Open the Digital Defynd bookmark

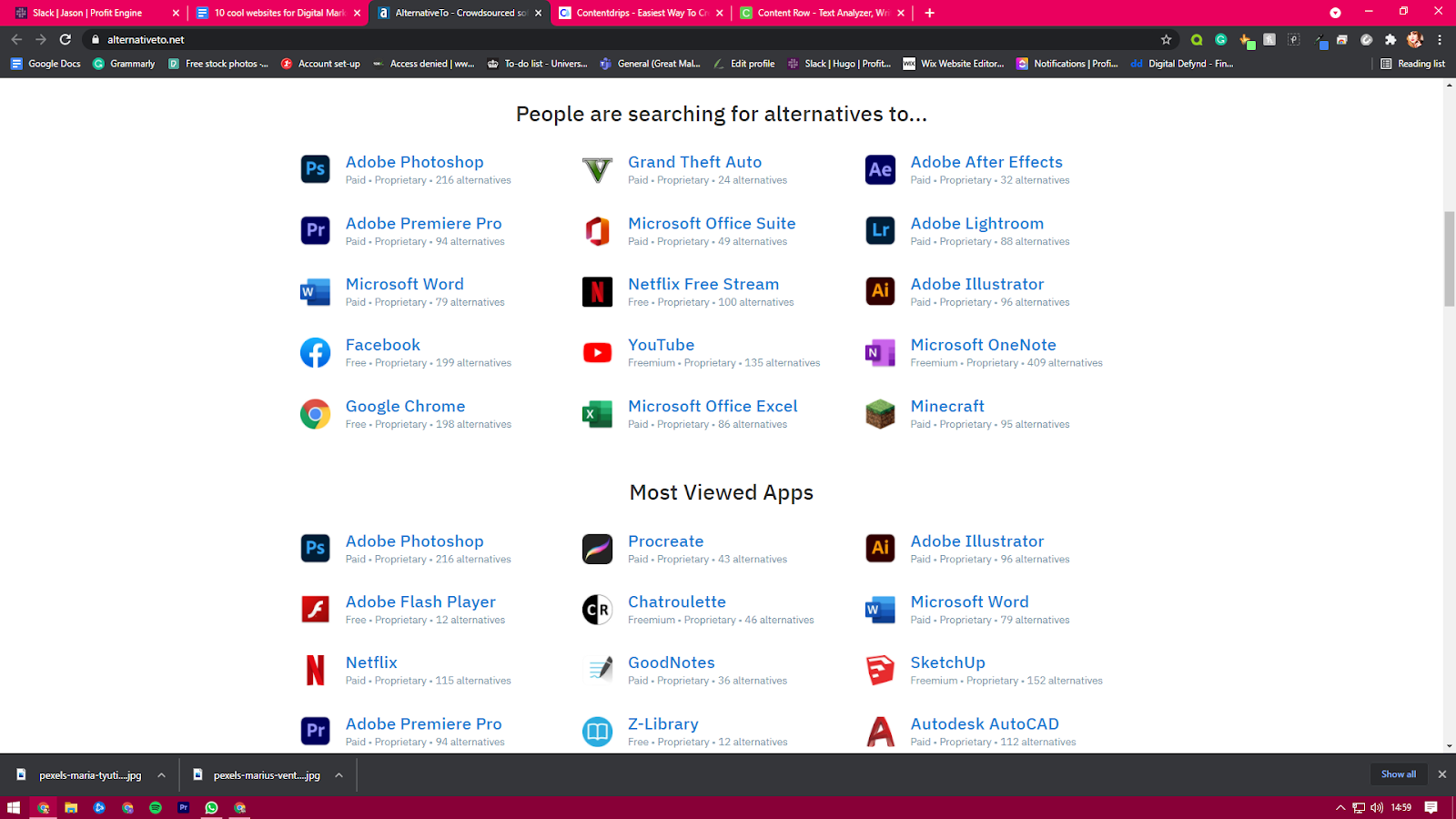[1181, 64]
